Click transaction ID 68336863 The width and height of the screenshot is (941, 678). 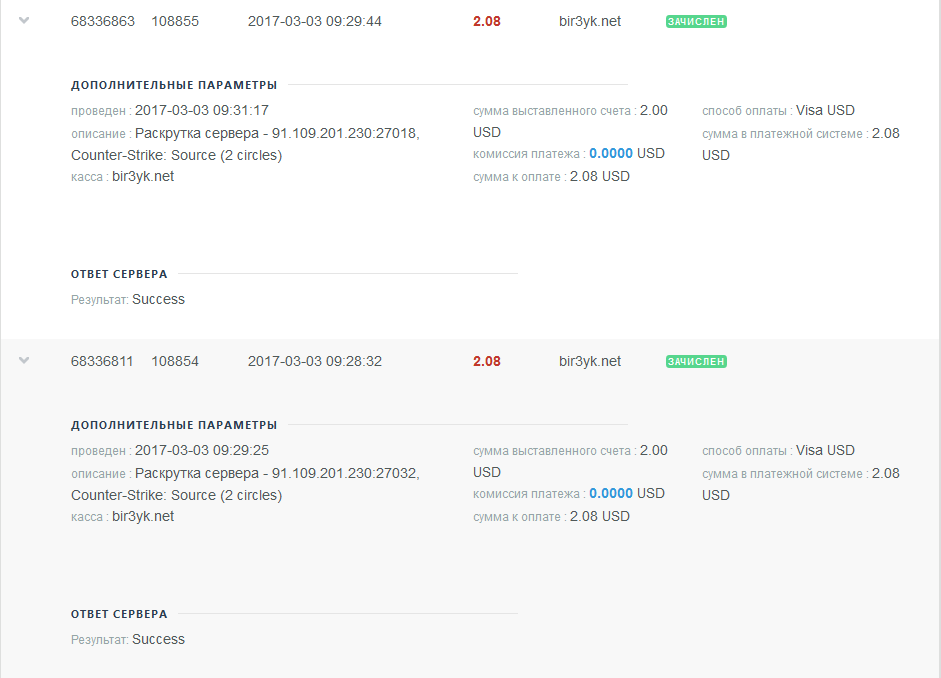coord(103,21)
